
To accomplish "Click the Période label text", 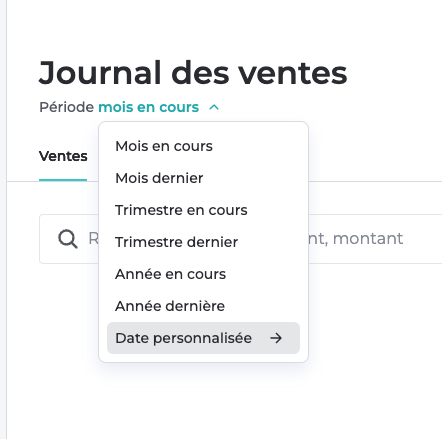I will point(67,107).
